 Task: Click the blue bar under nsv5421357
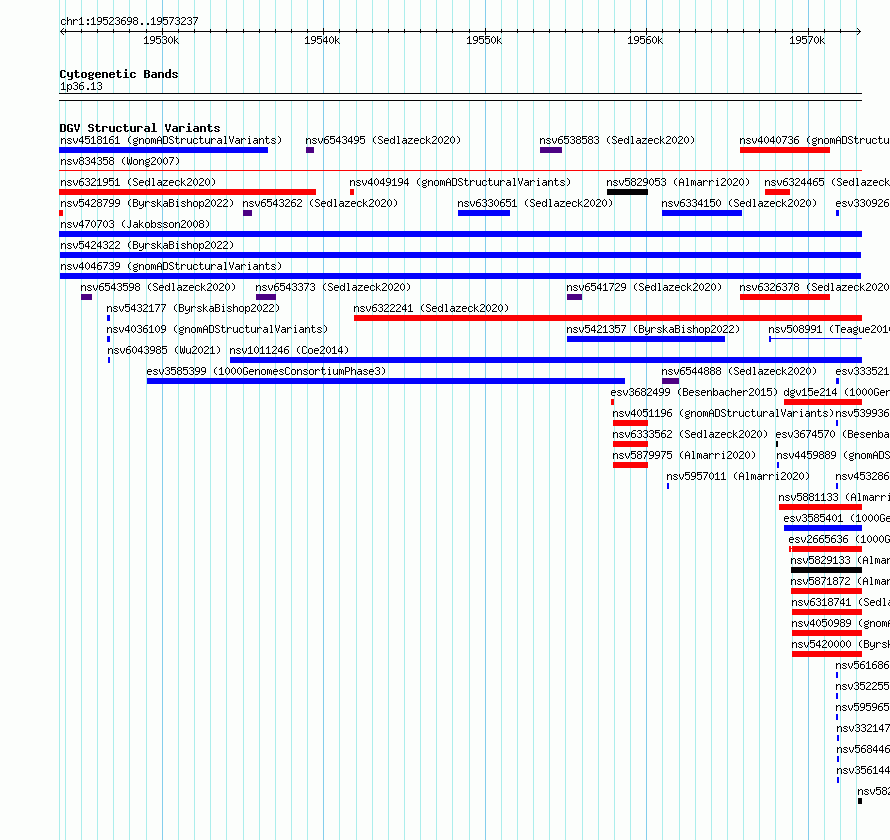click(x=646, y=339)
